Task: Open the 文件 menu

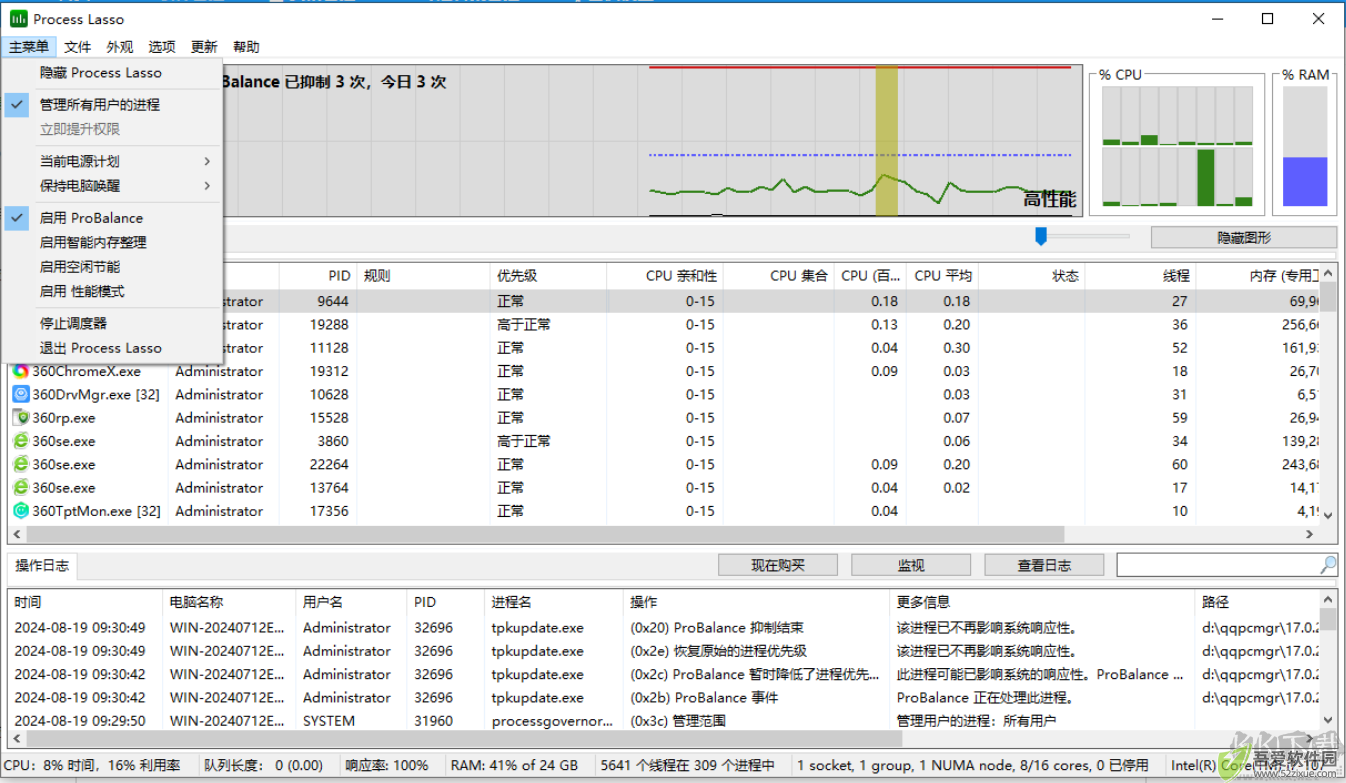Action: [x=77, y=46]
